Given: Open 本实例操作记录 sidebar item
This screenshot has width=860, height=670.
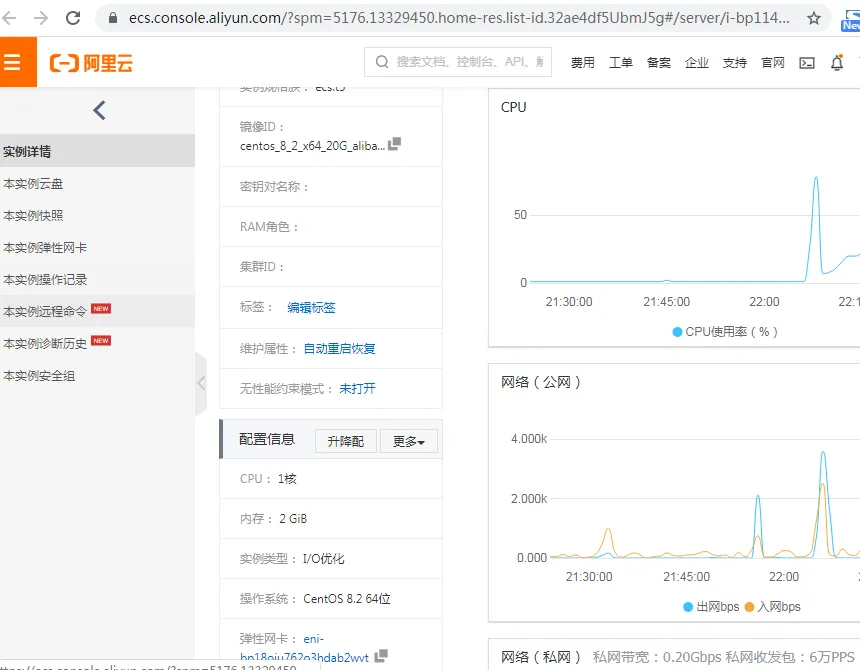Looking at the screenshot, I should [97, 279].
